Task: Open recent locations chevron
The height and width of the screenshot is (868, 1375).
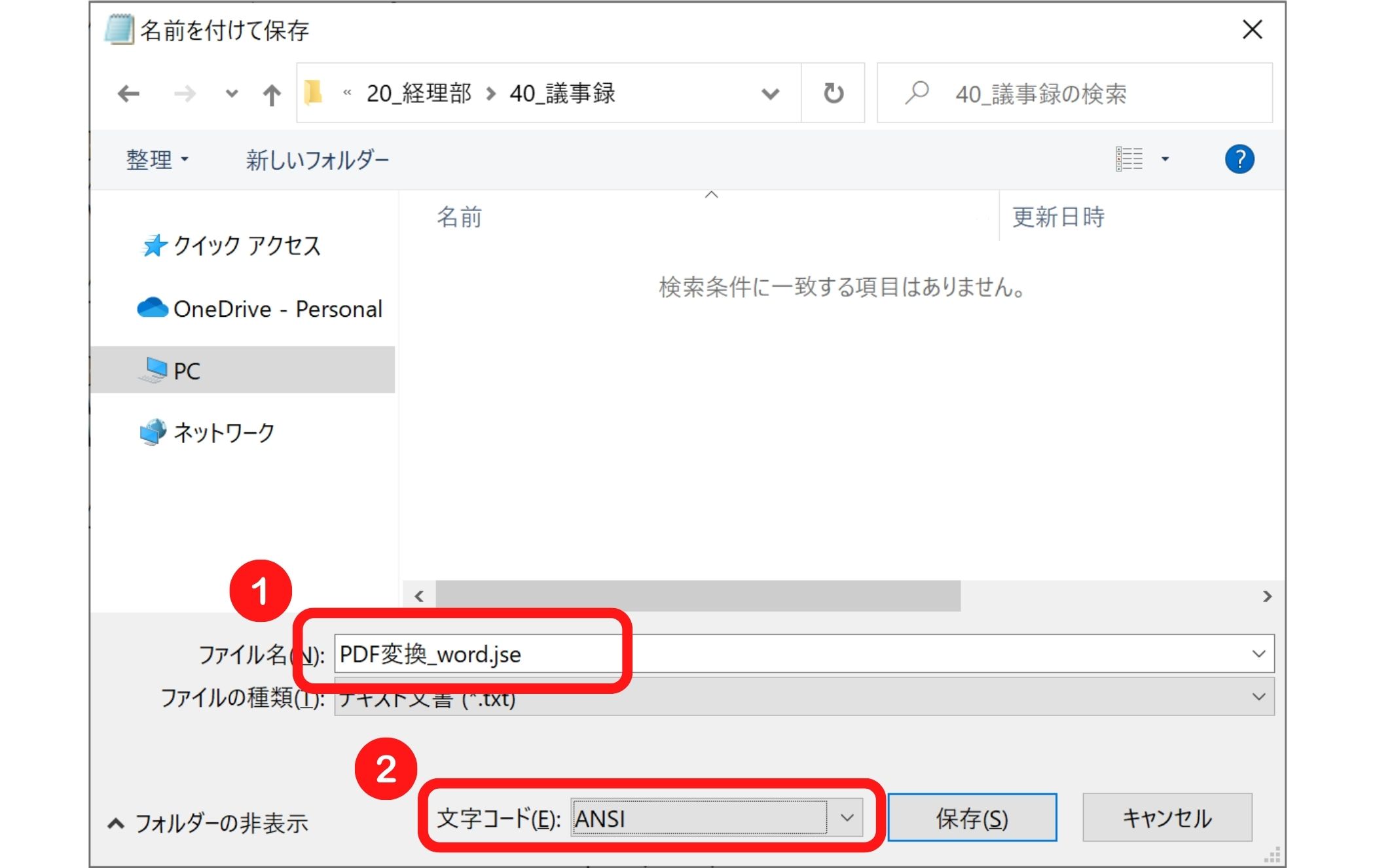Action: [231, 94]
